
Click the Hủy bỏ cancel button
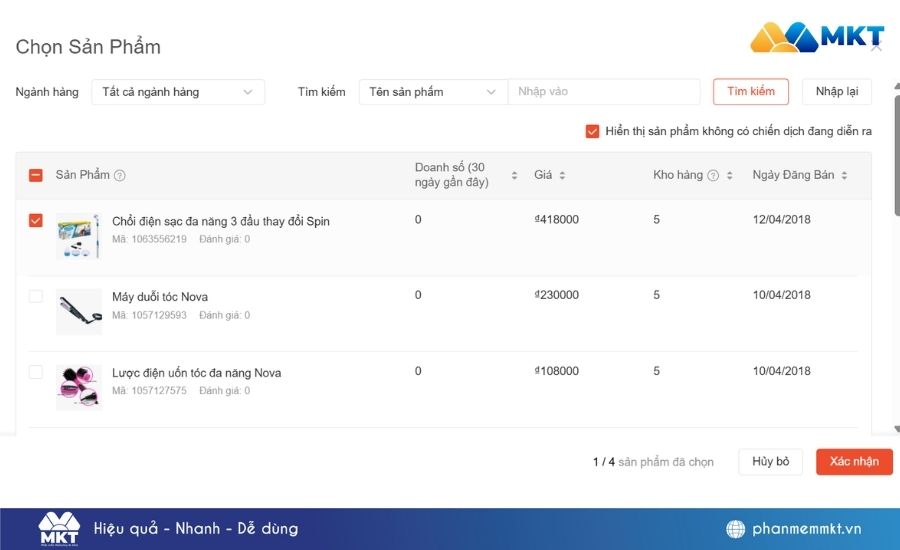770,462
